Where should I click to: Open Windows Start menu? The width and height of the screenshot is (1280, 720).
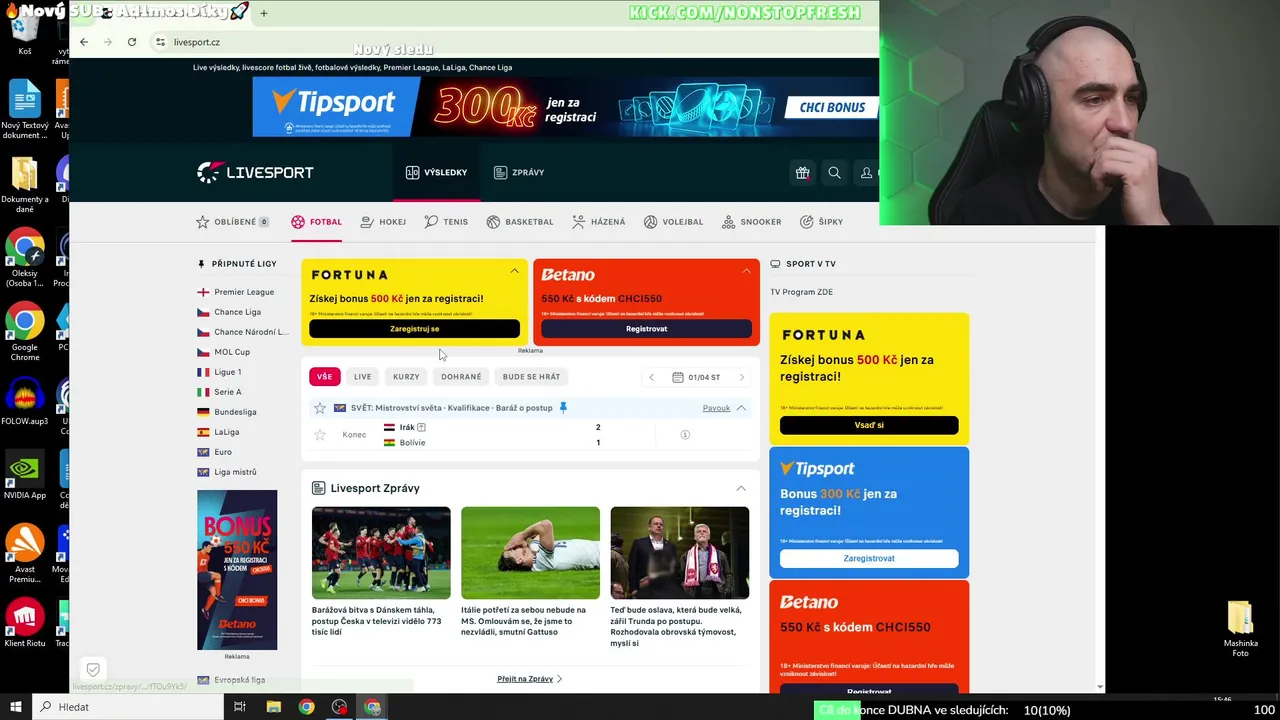pos(15,707)
